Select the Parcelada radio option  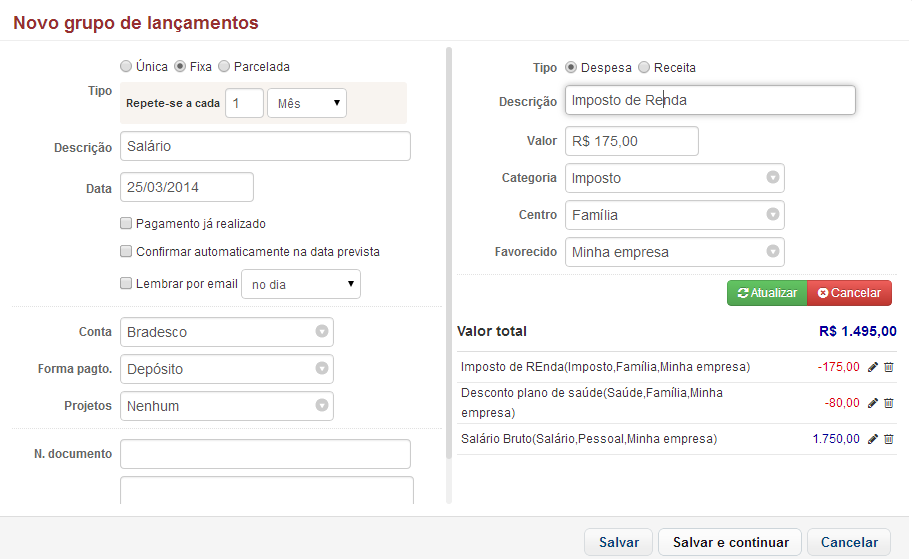tap(224, 67)
